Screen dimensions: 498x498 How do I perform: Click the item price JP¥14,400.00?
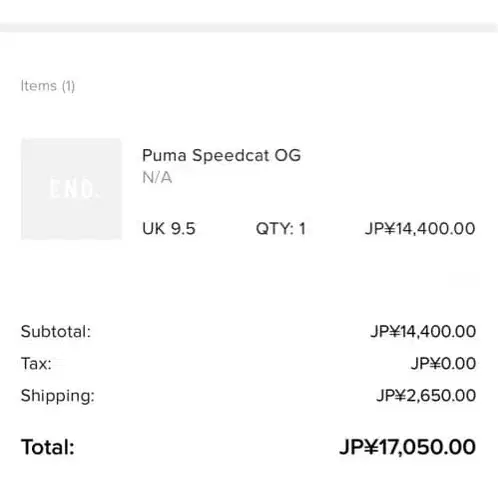point(420,229)
